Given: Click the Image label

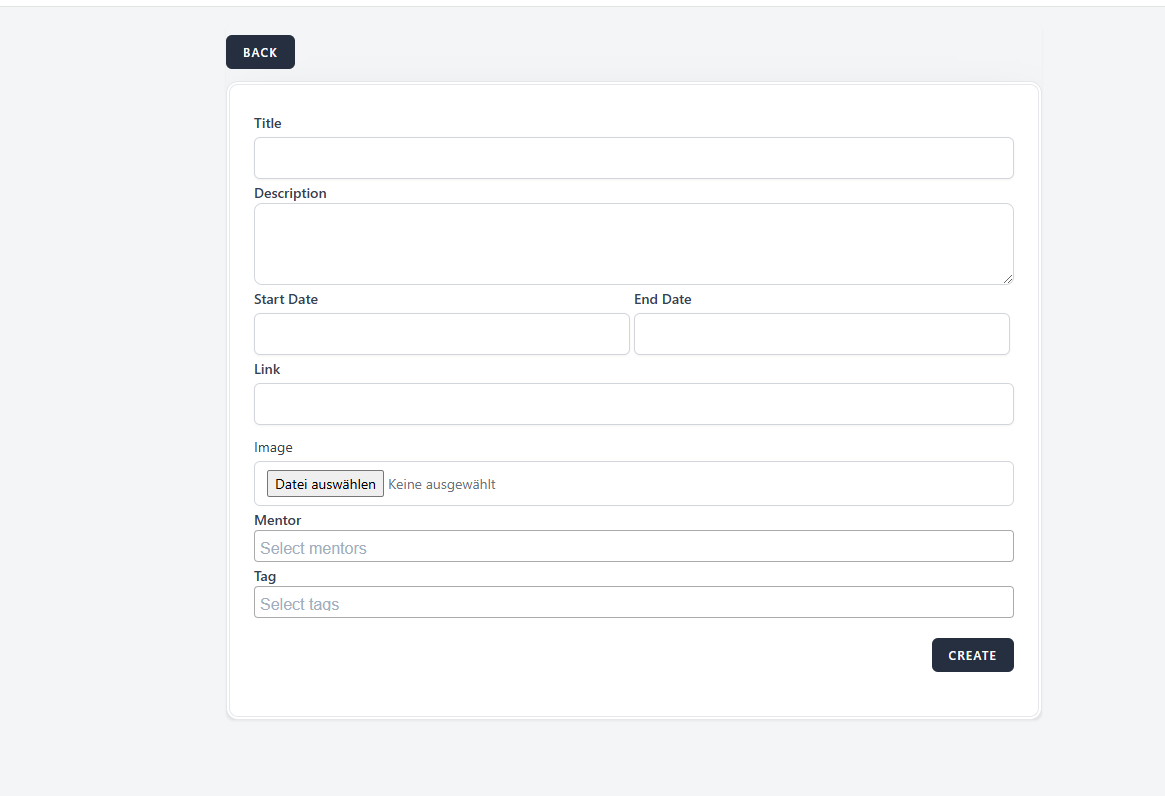Looking at the screenshot, I should pos(273,447).
